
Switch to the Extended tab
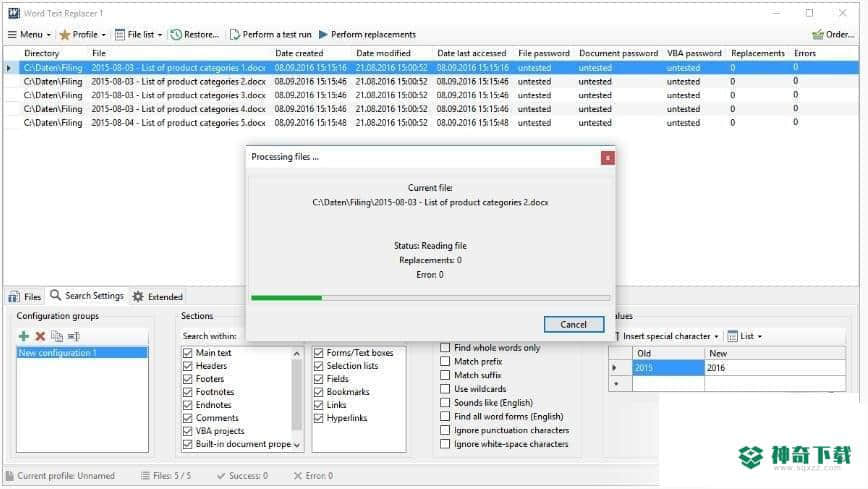(x=158, y=297)
